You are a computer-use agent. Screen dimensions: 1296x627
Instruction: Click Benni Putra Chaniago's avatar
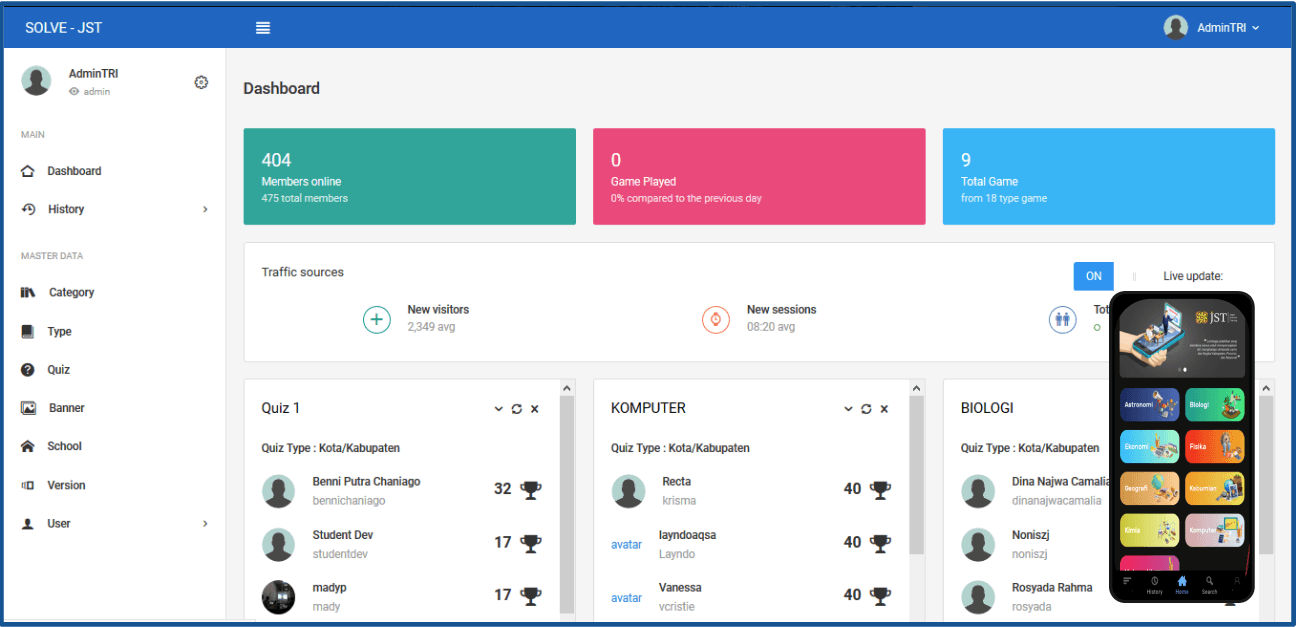point(278,491)
